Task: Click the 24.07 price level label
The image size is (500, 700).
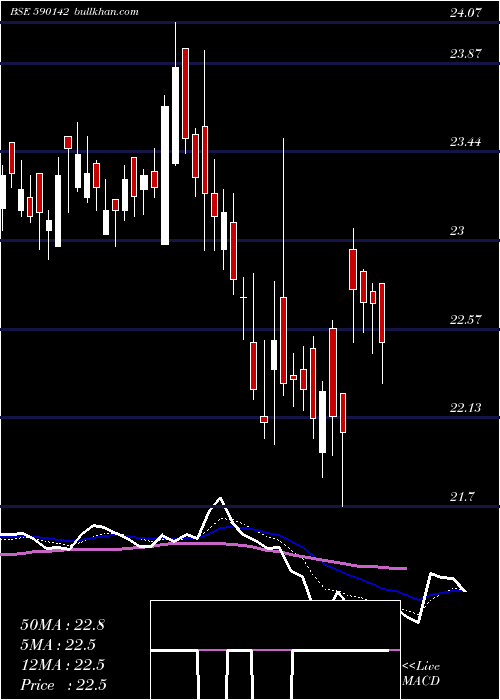Action: (466, 13)
